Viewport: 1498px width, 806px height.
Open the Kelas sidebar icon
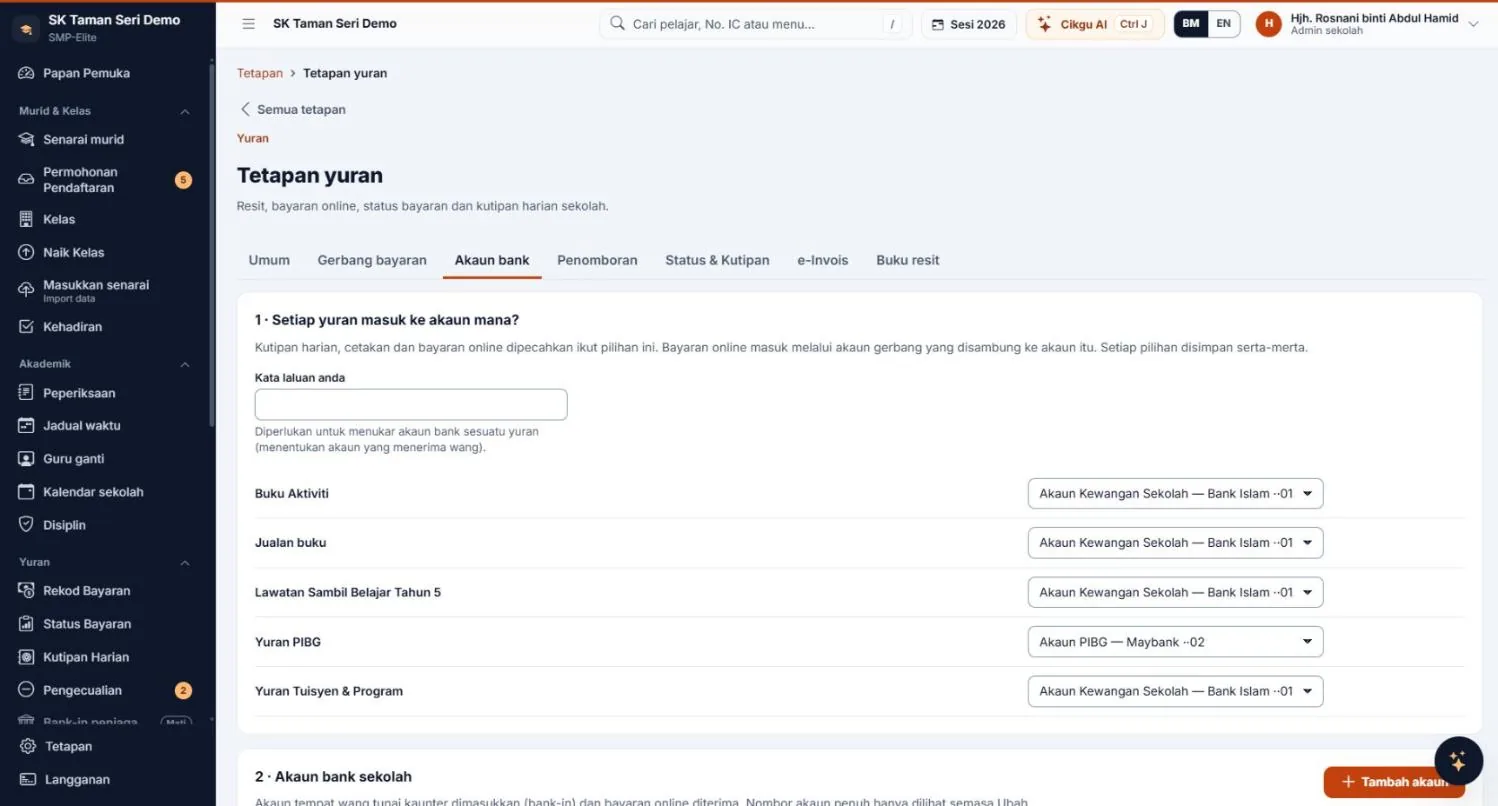pyautogui.click(x=27, y=219)
